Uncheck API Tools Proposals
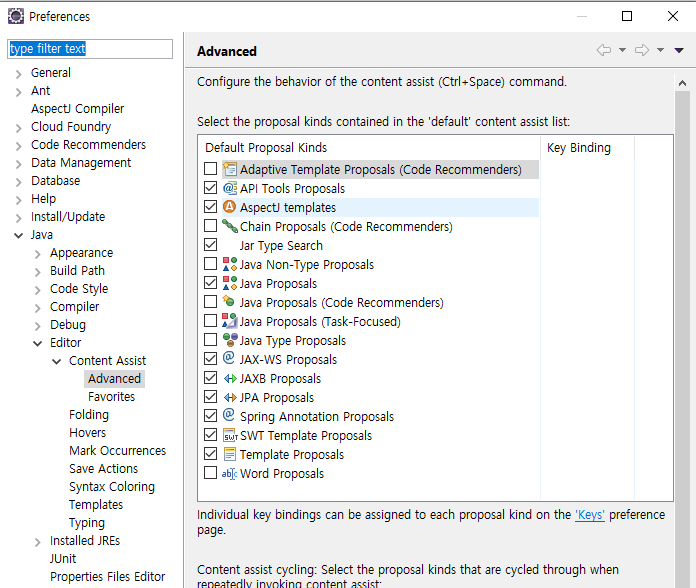This screenshot has width=696, height=588. pyautogui.click(x=210, y=188)
